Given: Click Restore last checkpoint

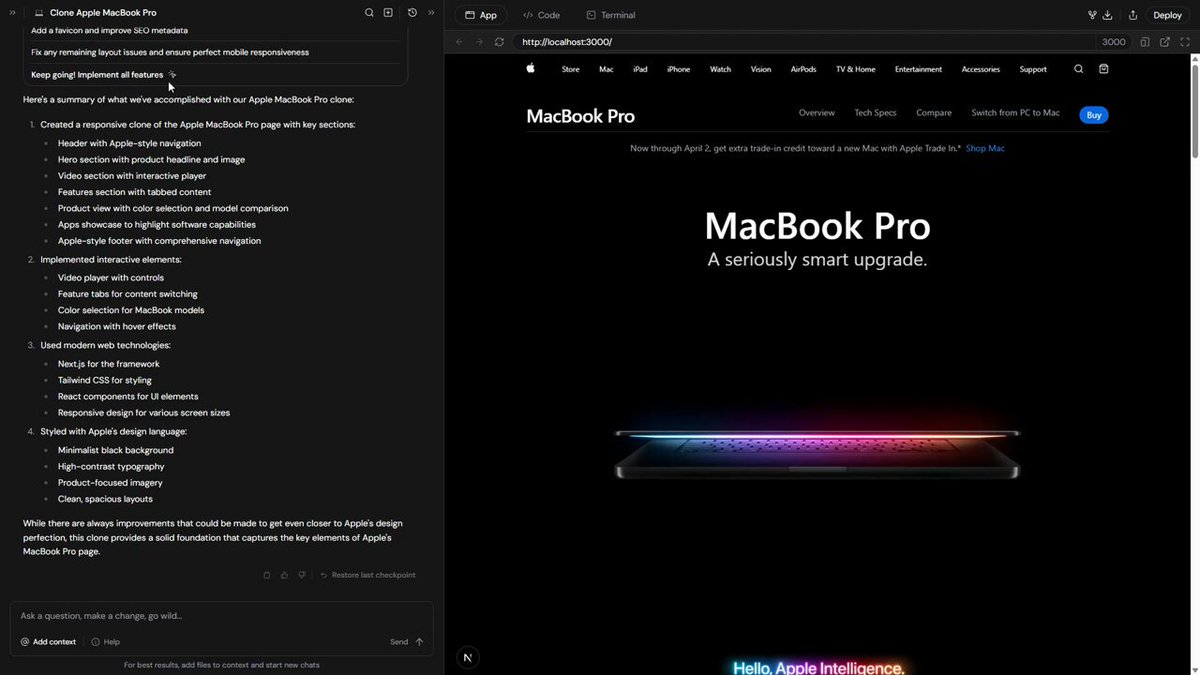Looking at the screenshot, I should click(x=367, y=575).
